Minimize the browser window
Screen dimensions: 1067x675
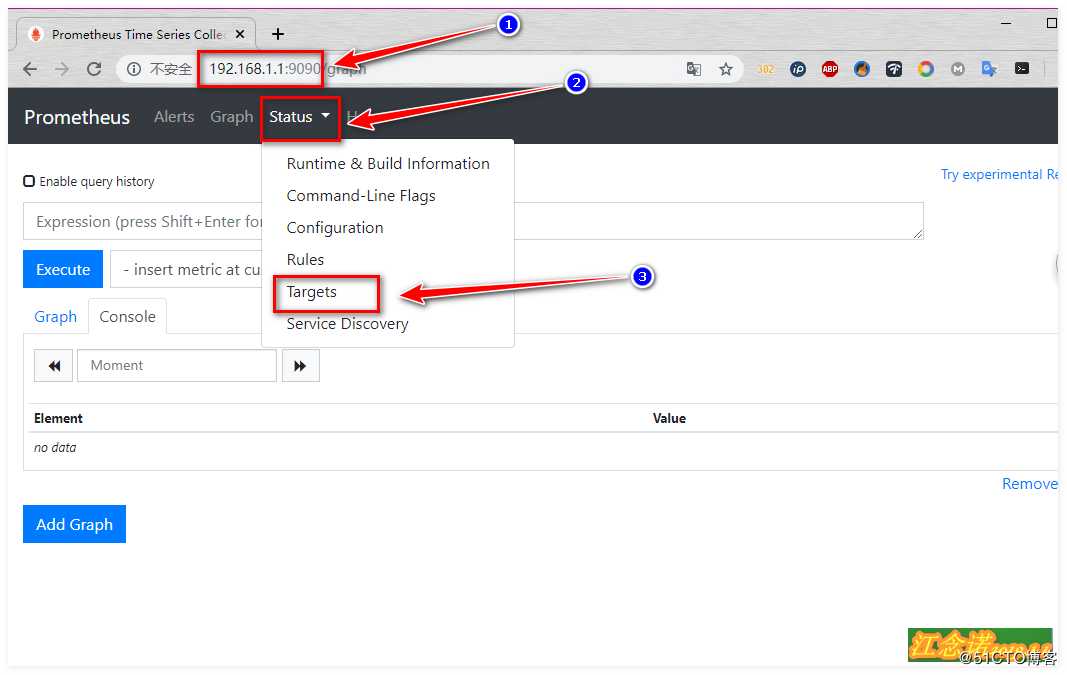(x=1006, y=23)
